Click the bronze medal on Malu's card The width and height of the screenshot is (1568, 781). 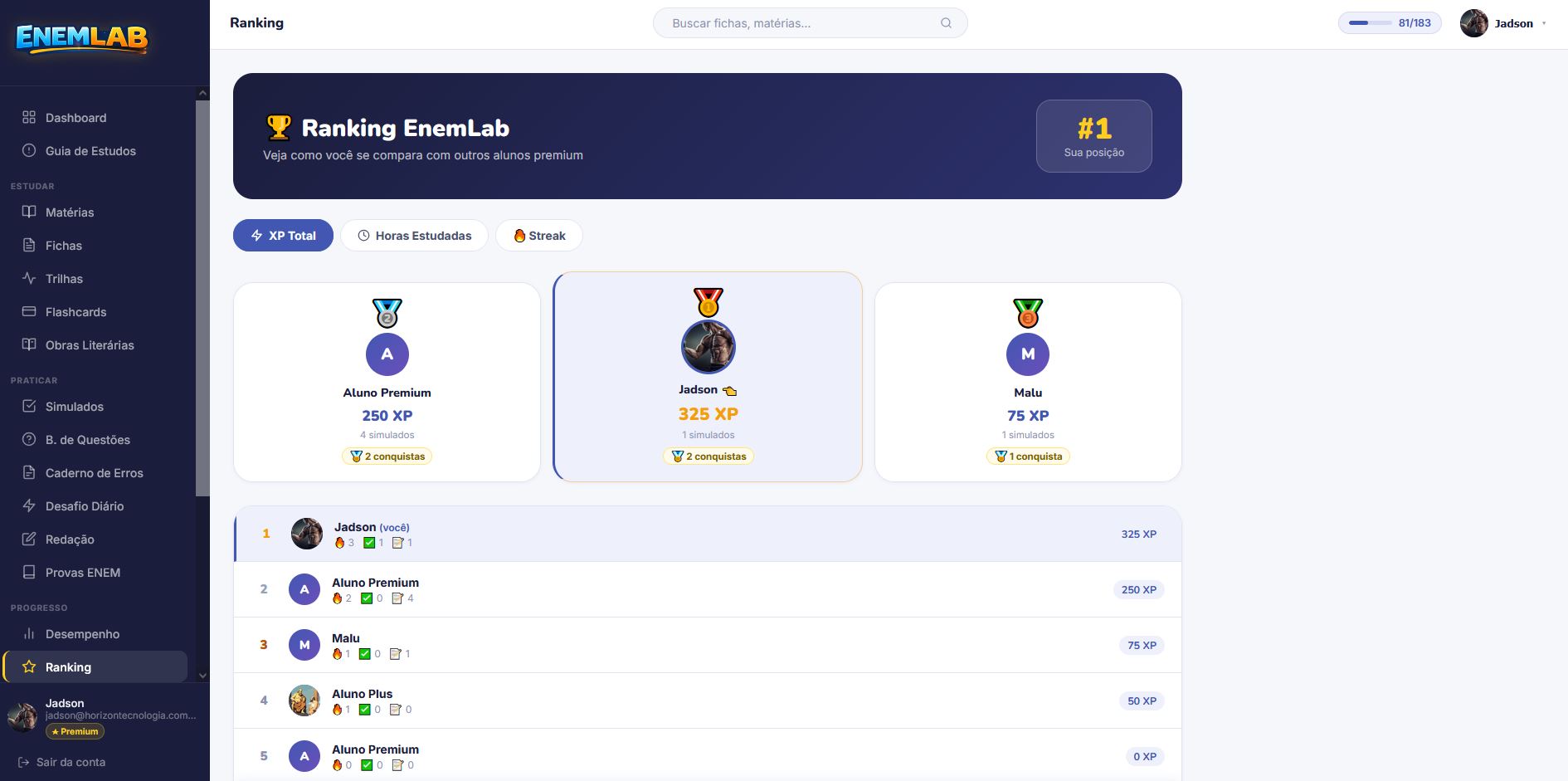point(1028,314)
